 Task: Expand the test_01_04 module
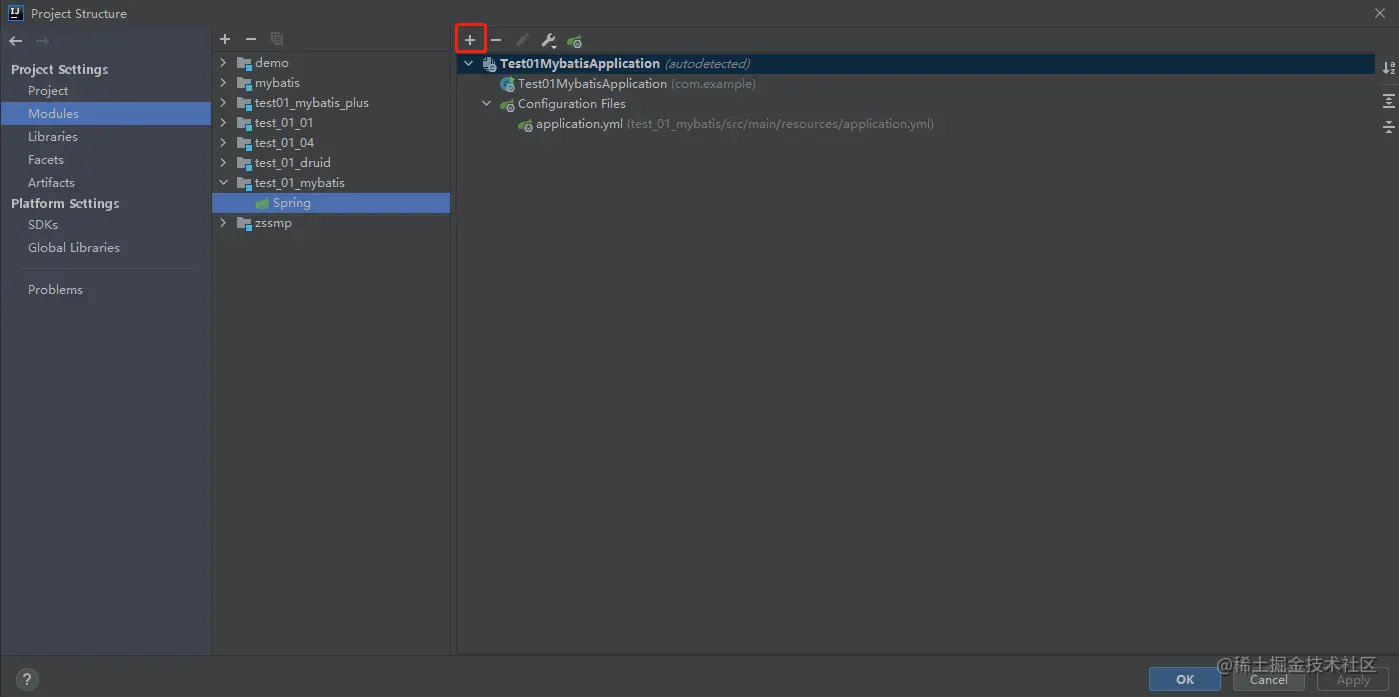pyautogui.click(x=224, y=143)
